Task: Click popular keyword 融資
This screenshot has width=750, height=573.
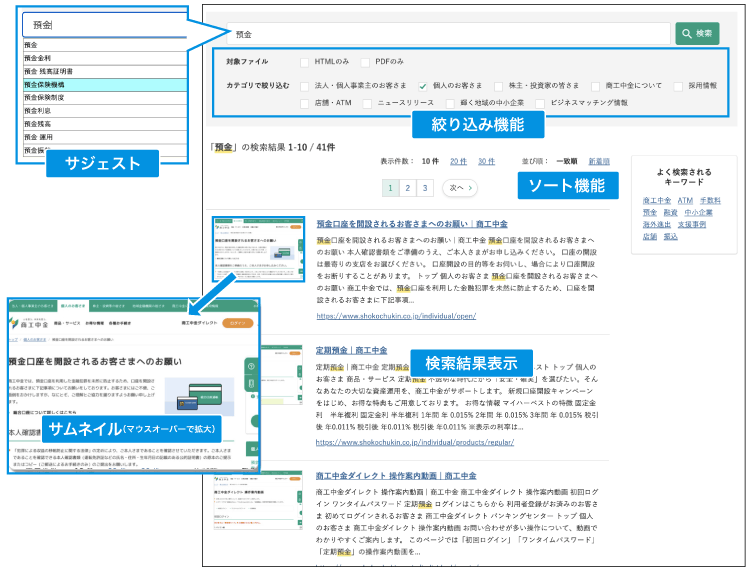Action: point(671,212)
